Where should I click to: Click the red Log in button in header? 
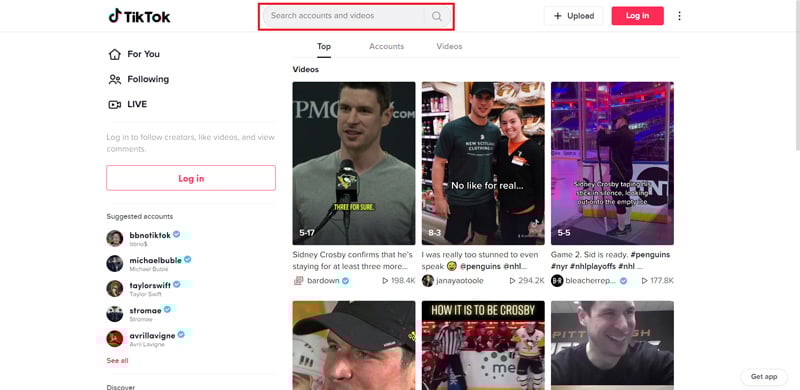[x=637, y=16]
